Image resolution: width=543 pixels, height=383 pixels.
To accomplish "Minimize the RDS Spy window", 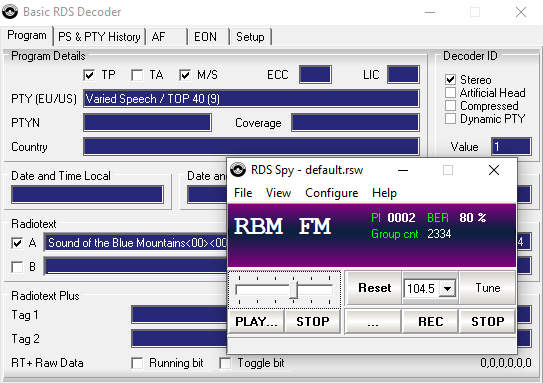I will (x=403, y=170).
